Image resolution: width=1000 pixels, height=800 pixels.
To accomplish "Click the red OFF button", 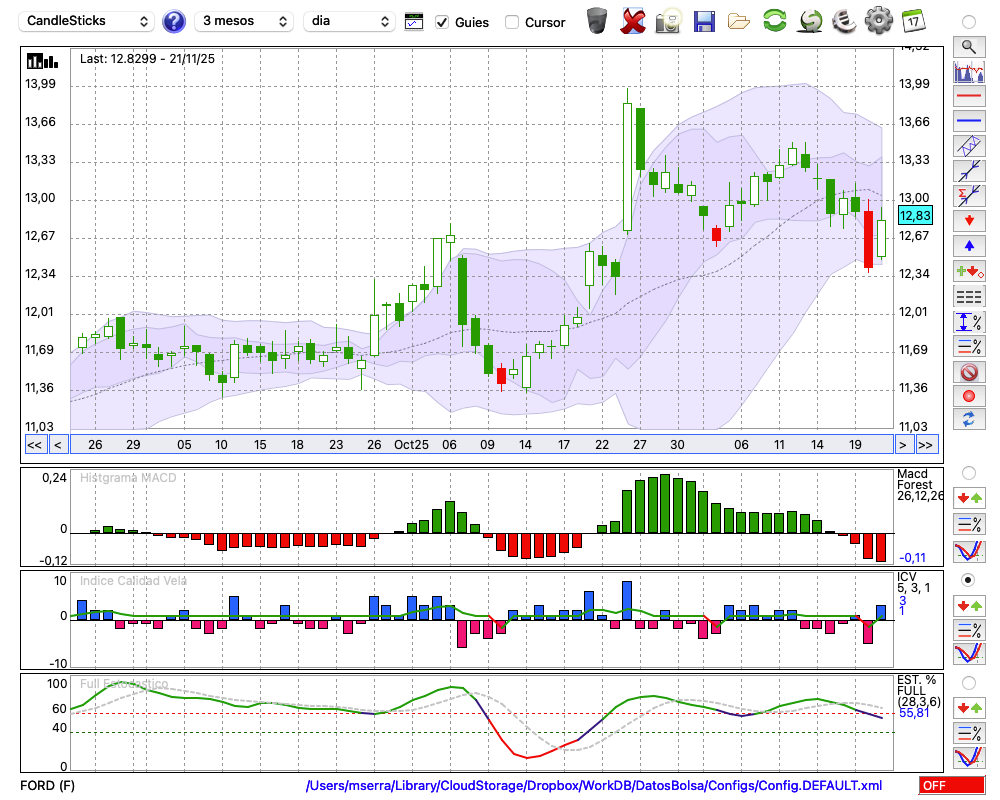I will [951, 785].
